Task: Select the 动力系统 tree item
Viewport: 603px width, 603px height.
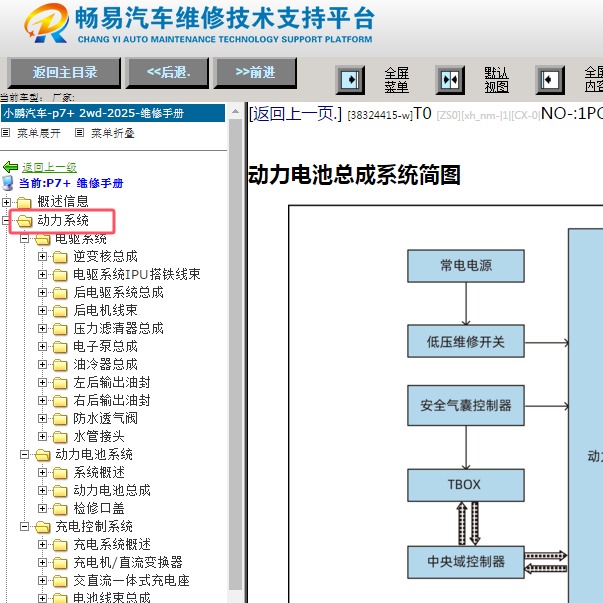Action: (63, 221)
